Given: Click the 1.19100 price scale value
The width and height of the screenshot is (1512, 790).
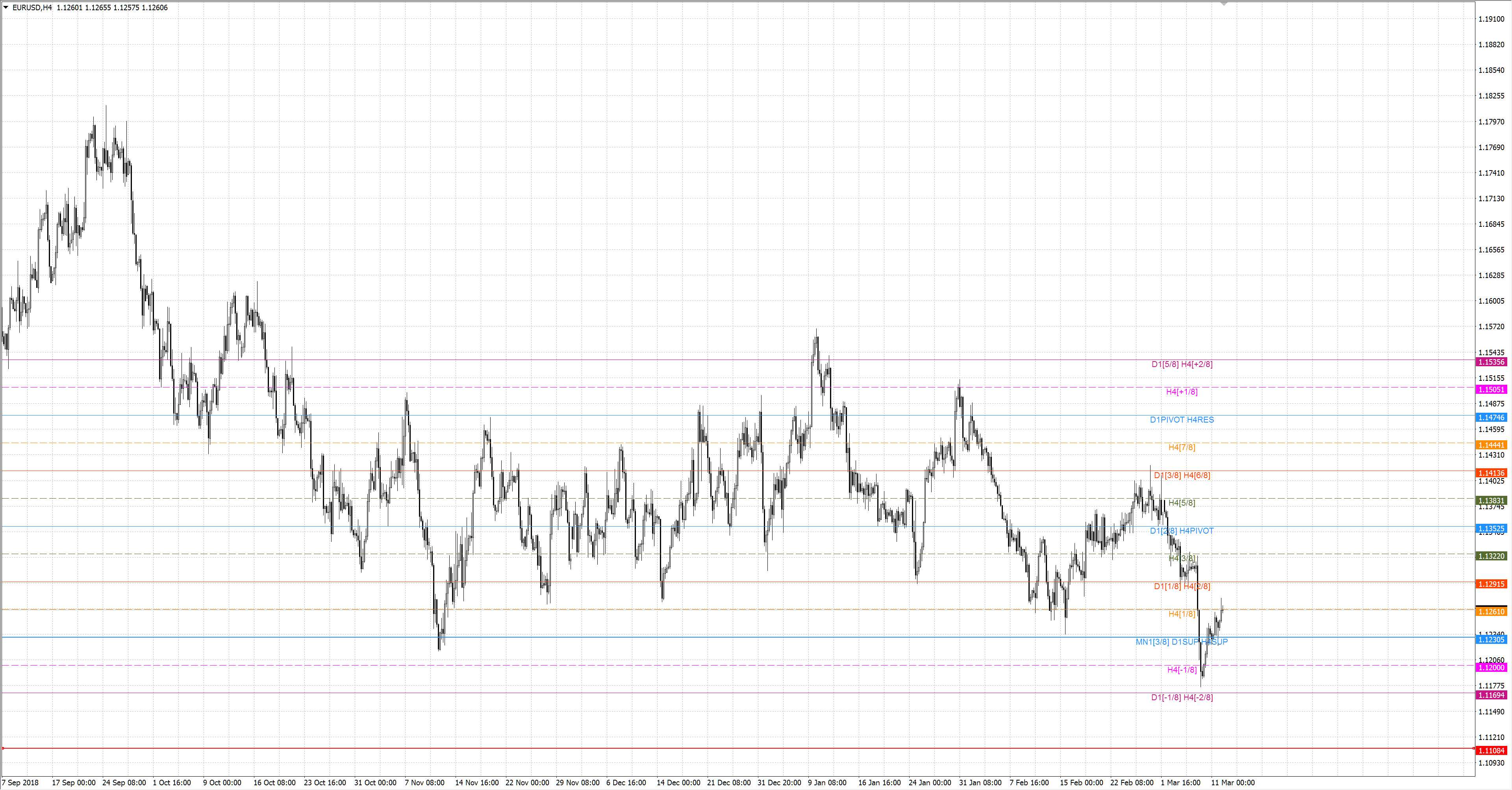Looking at the screenshot, I should [1491, 19].
